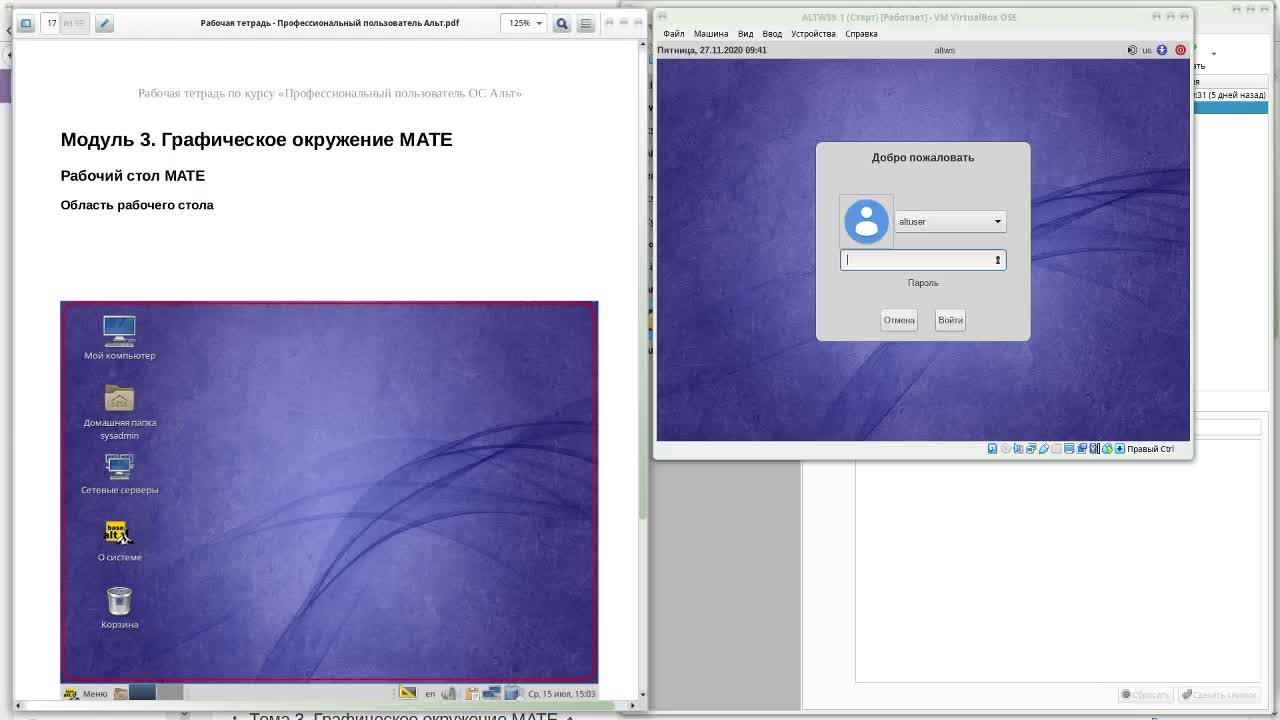Click the altws hostname in login panel
Image resolution: width=1280 pixels, height=720 pixels.
click(945, 50)
